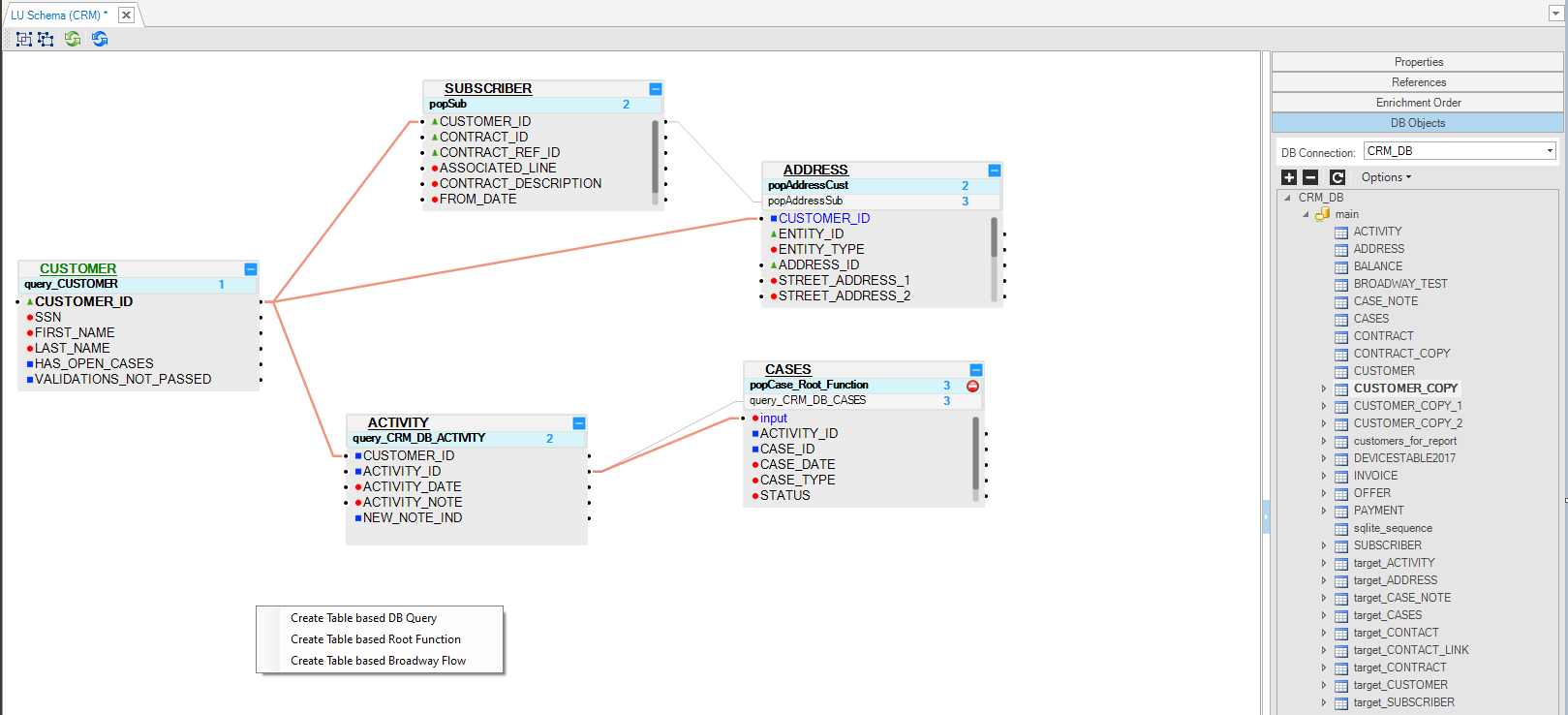This screenshot has width=1568, height=715.
Task: Expand the CUSTOMER_COPY tree node
Action: (x=1324, y=389)
